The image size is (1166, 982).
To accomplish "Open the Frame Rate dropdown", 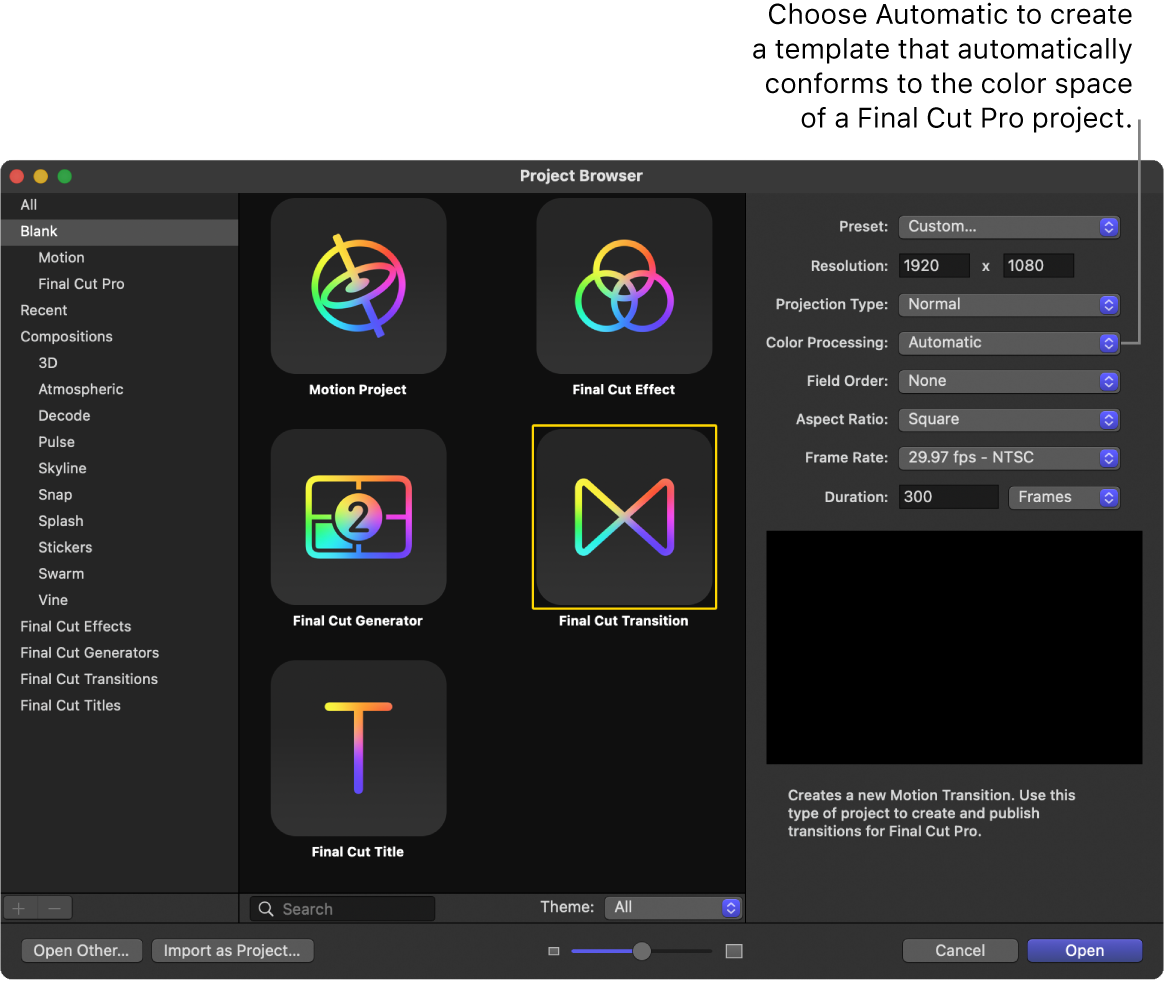I will click(x=1008, y=457).
